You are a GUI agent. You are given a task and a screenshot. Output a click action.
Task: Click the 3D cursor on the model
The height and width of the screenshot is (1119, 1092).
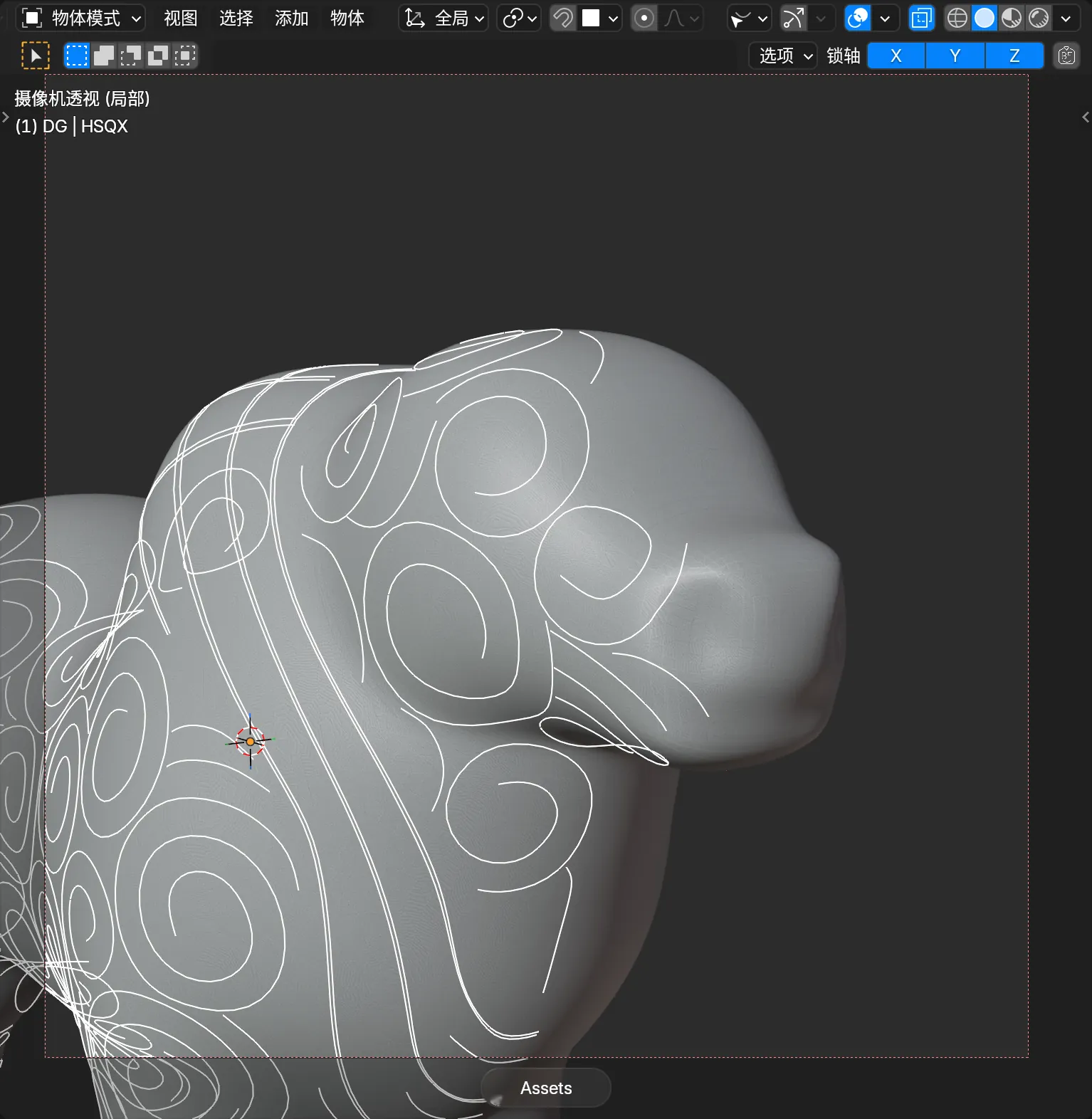point(250,741)
